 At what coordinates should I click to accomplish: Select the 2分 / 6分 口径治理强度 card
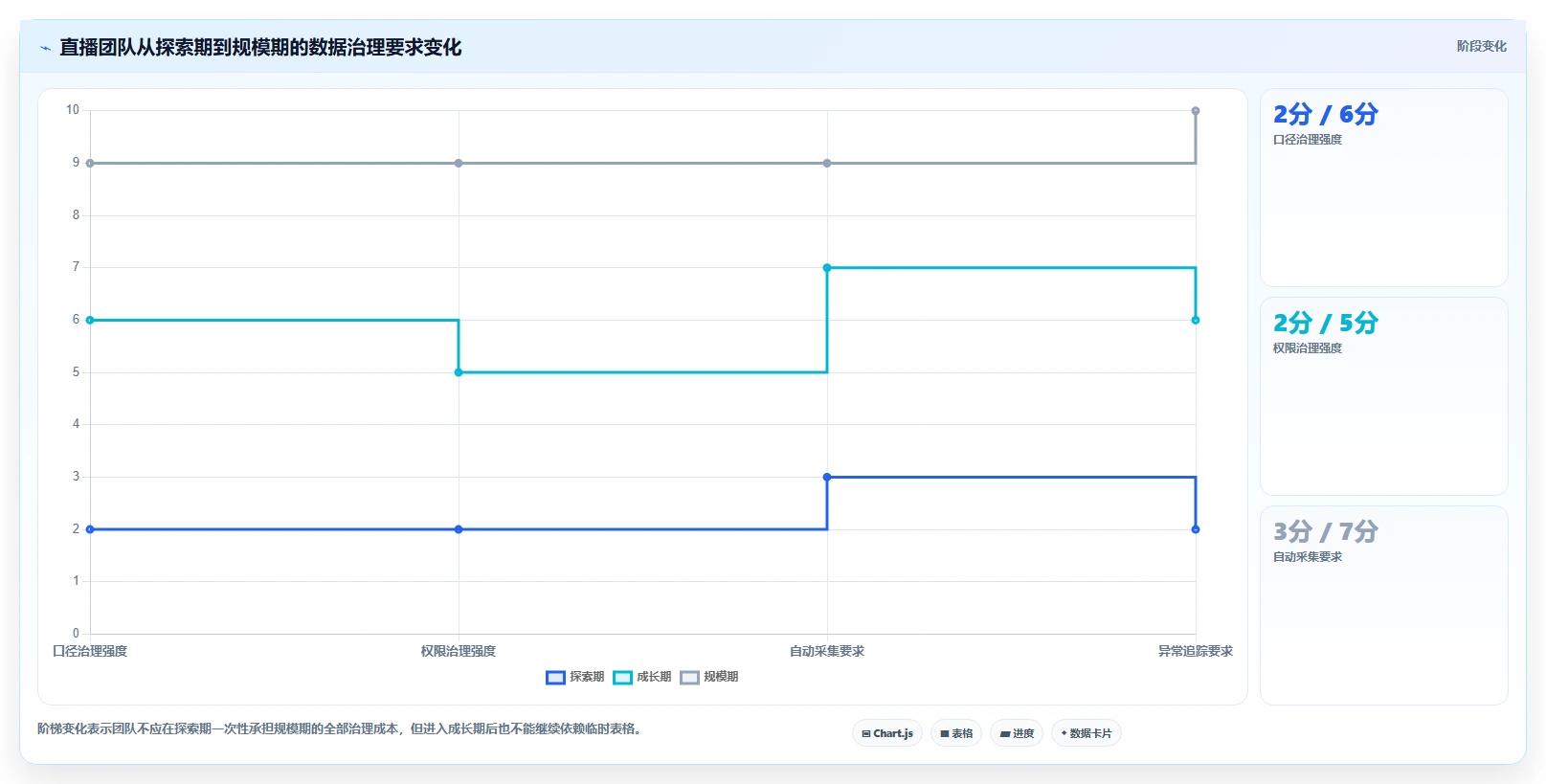(x=1384, y=188)
